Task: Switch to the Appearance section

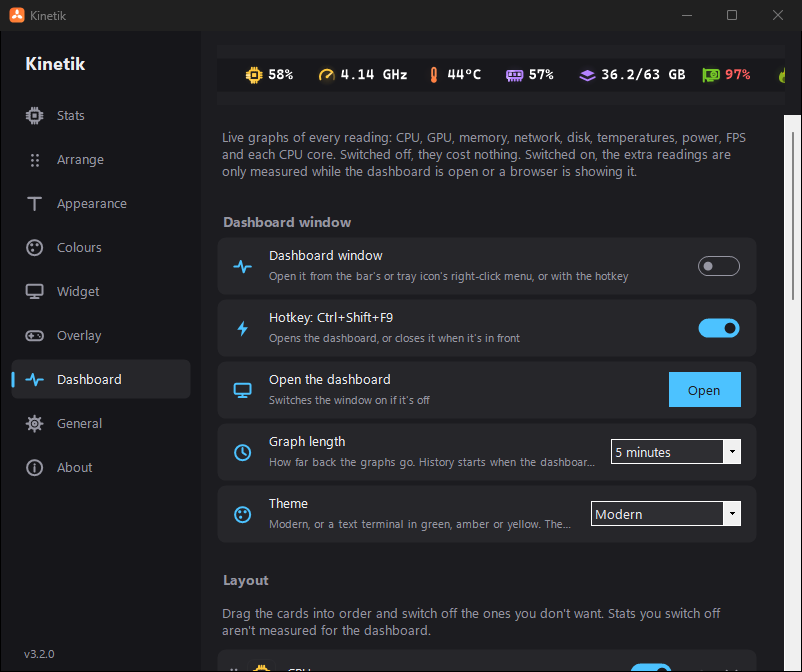Action: coord(101,204)
